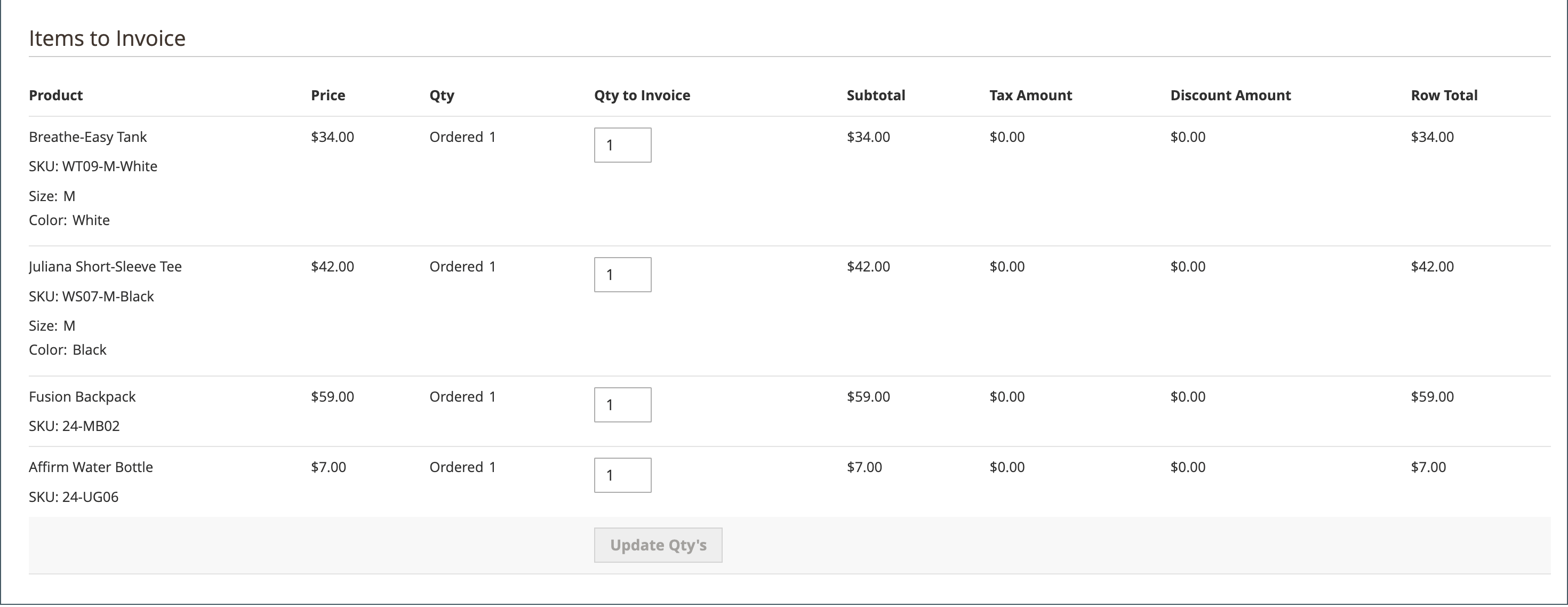This screenshot has width=1568, height=607.
Task: Click the Juliana Short-Sleeve Tee product name
Action: pos(105,267)
